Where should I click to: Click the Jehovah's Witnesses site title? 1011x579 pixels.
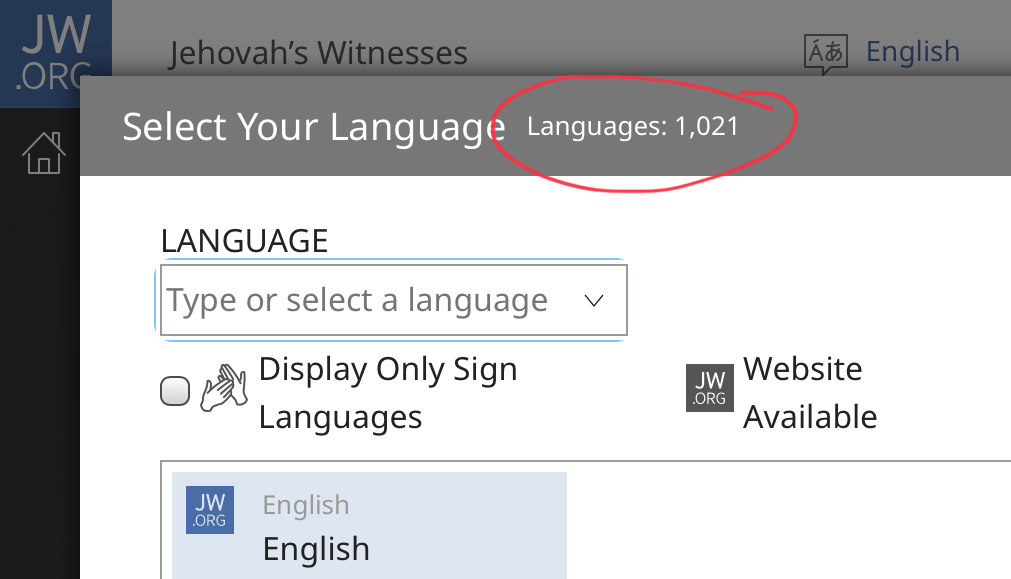[x=318, y=53]
